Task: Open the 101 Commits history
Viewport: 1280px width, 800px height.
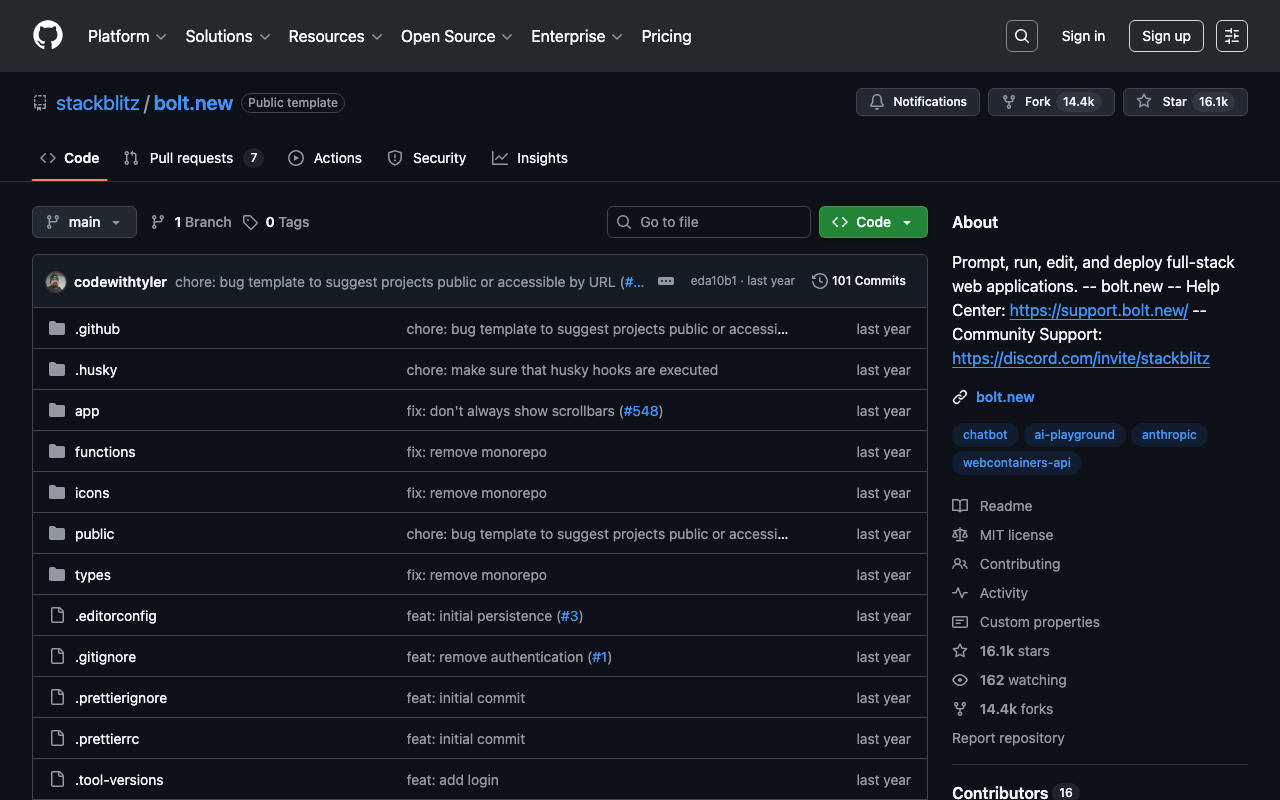Action: click(x=858, y=281)
